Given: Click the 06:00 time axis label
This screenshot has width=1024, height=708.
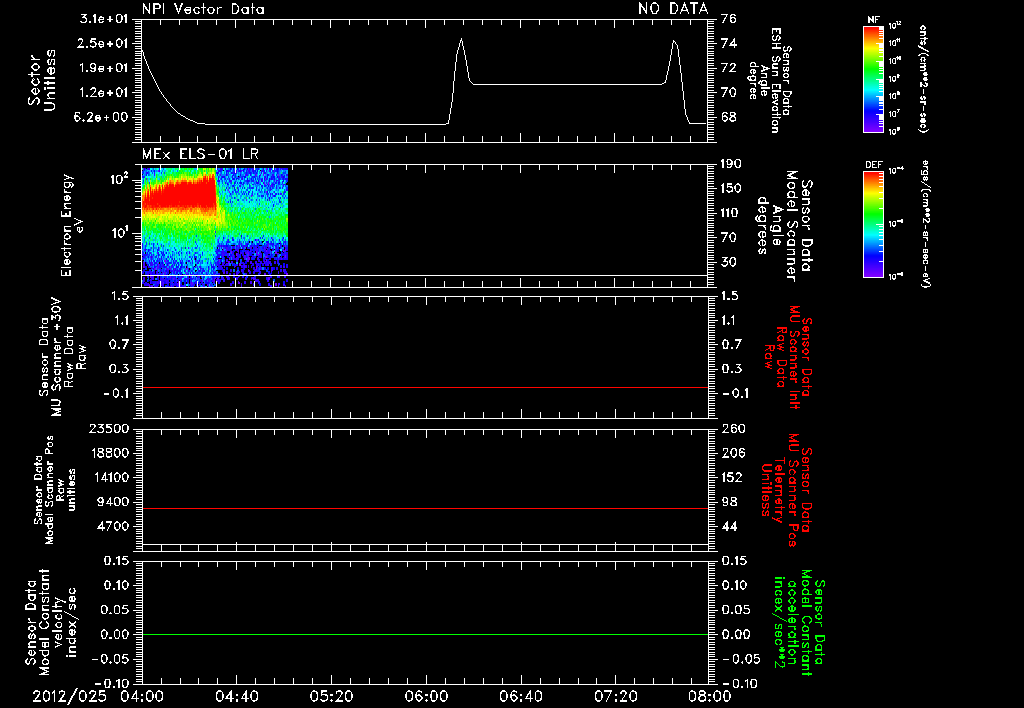Looking at the screenshot, I should [x=426, y=696].
